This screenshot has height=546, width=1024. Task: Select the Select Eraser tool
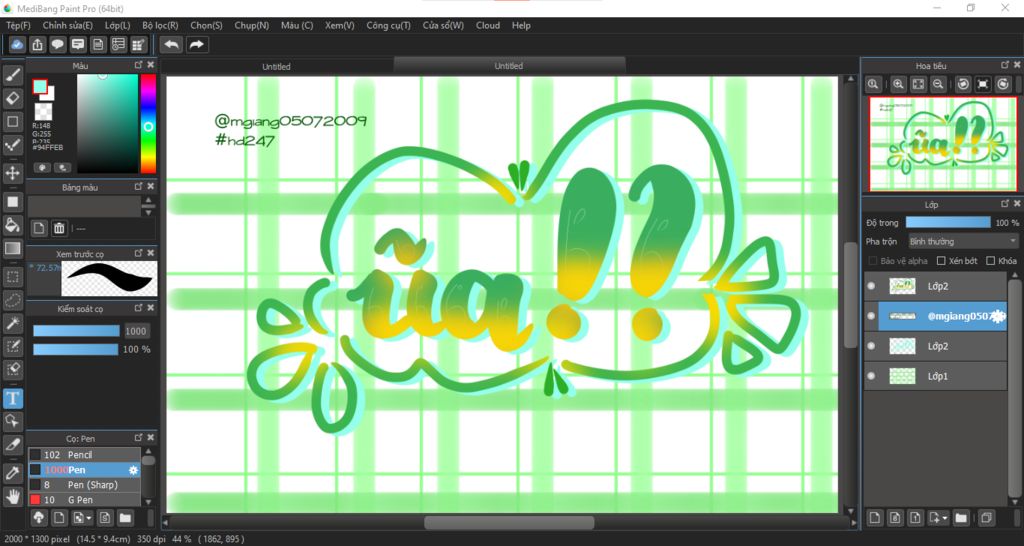click(13, 369)
